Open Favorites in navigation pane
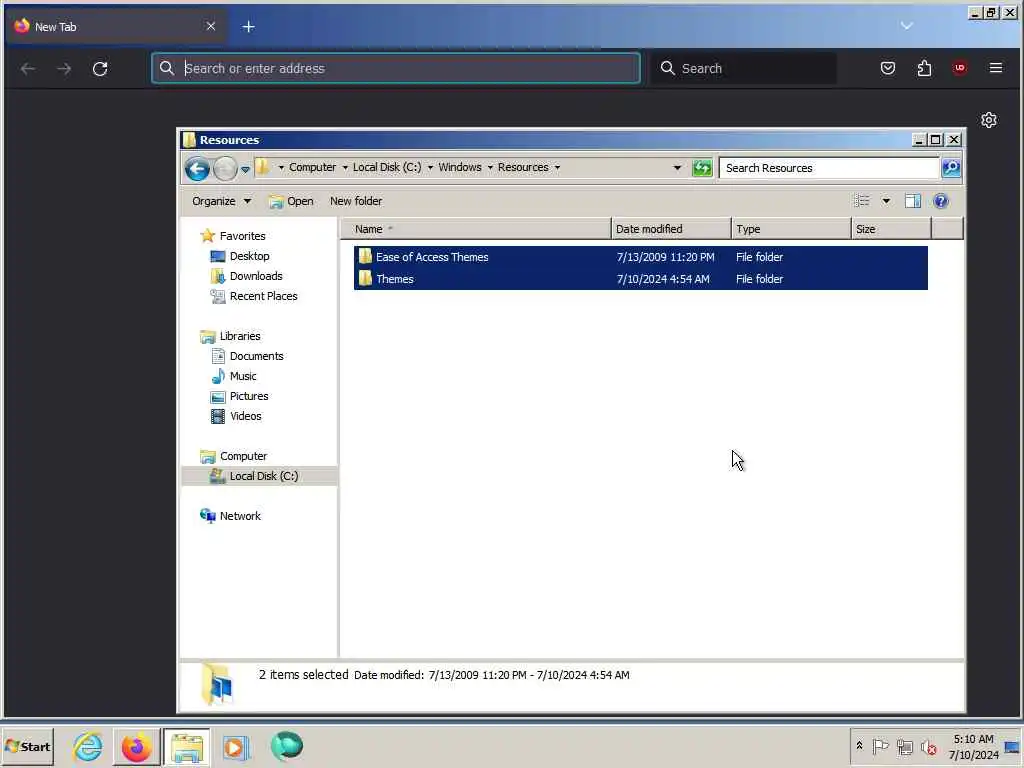The image size is (1024, 768). pyautogui.click(x=242, y=236)
